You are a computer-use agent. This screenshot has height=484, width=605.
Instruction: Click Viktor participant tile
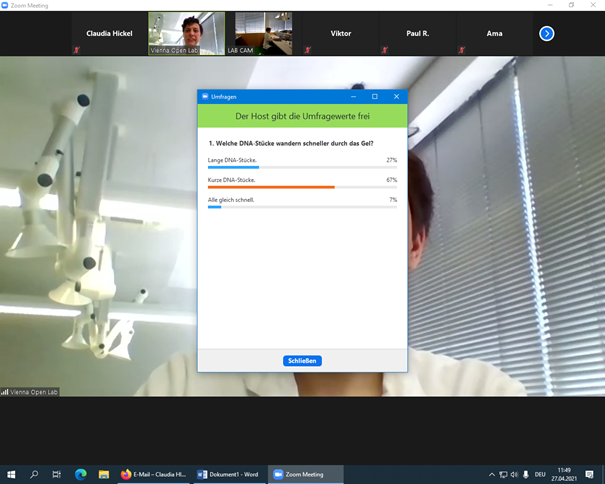pos(341,33)
